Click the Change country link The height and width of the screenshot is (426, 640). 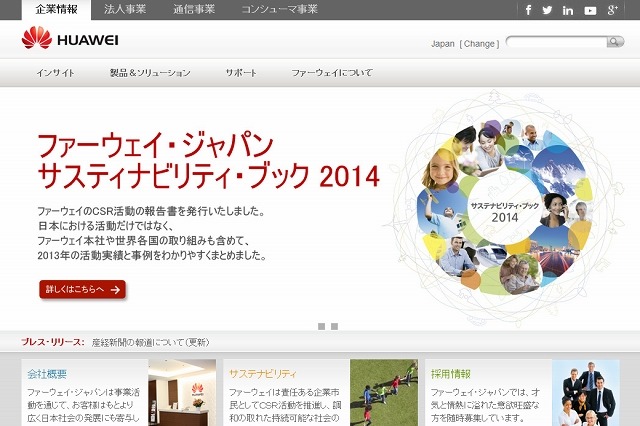[x=479, y=44]
